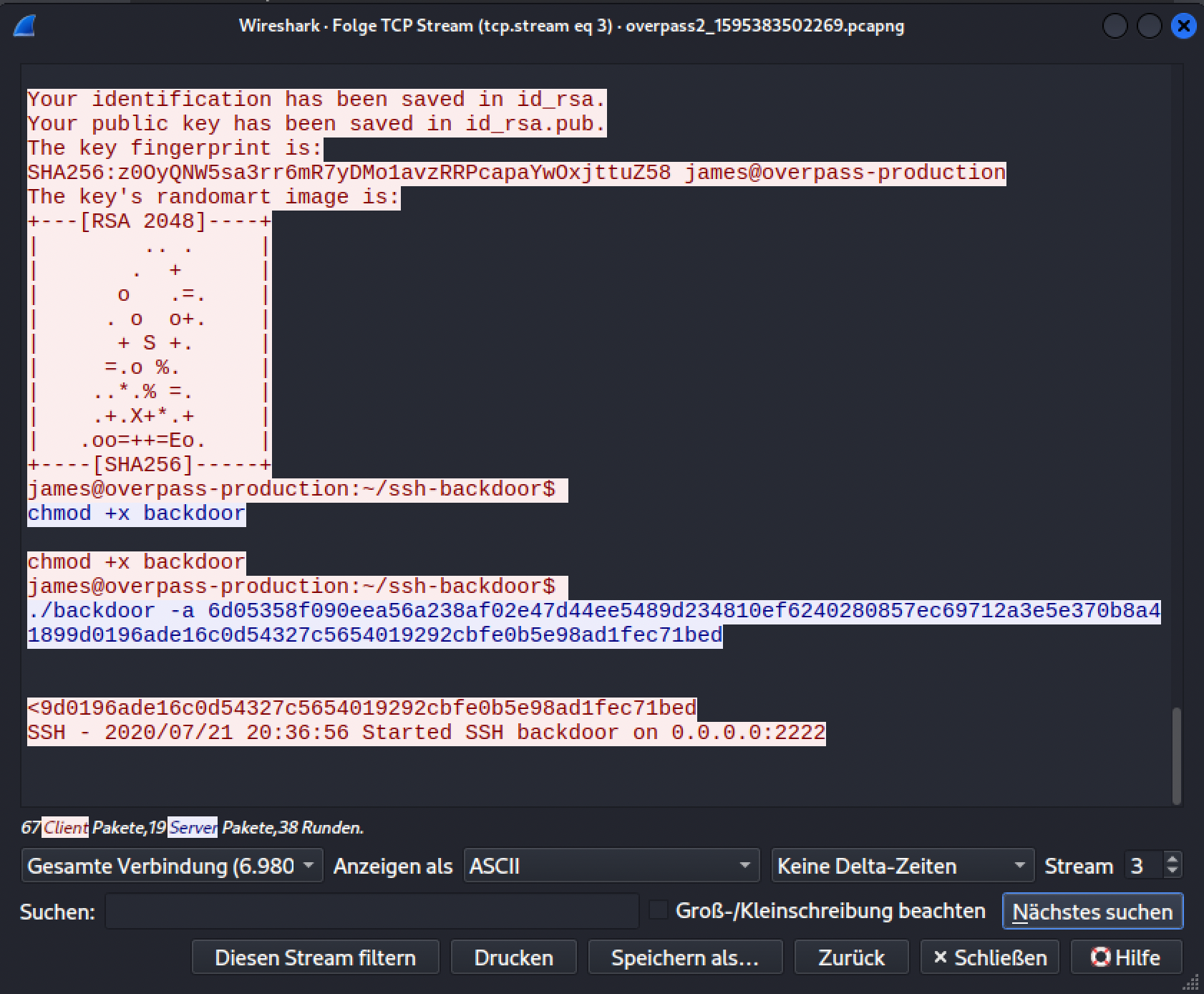This screenshot has height=994, width=1204.
Task: Click 'Your identification has been saved in id_rsa.'
Action: (316, 100)
